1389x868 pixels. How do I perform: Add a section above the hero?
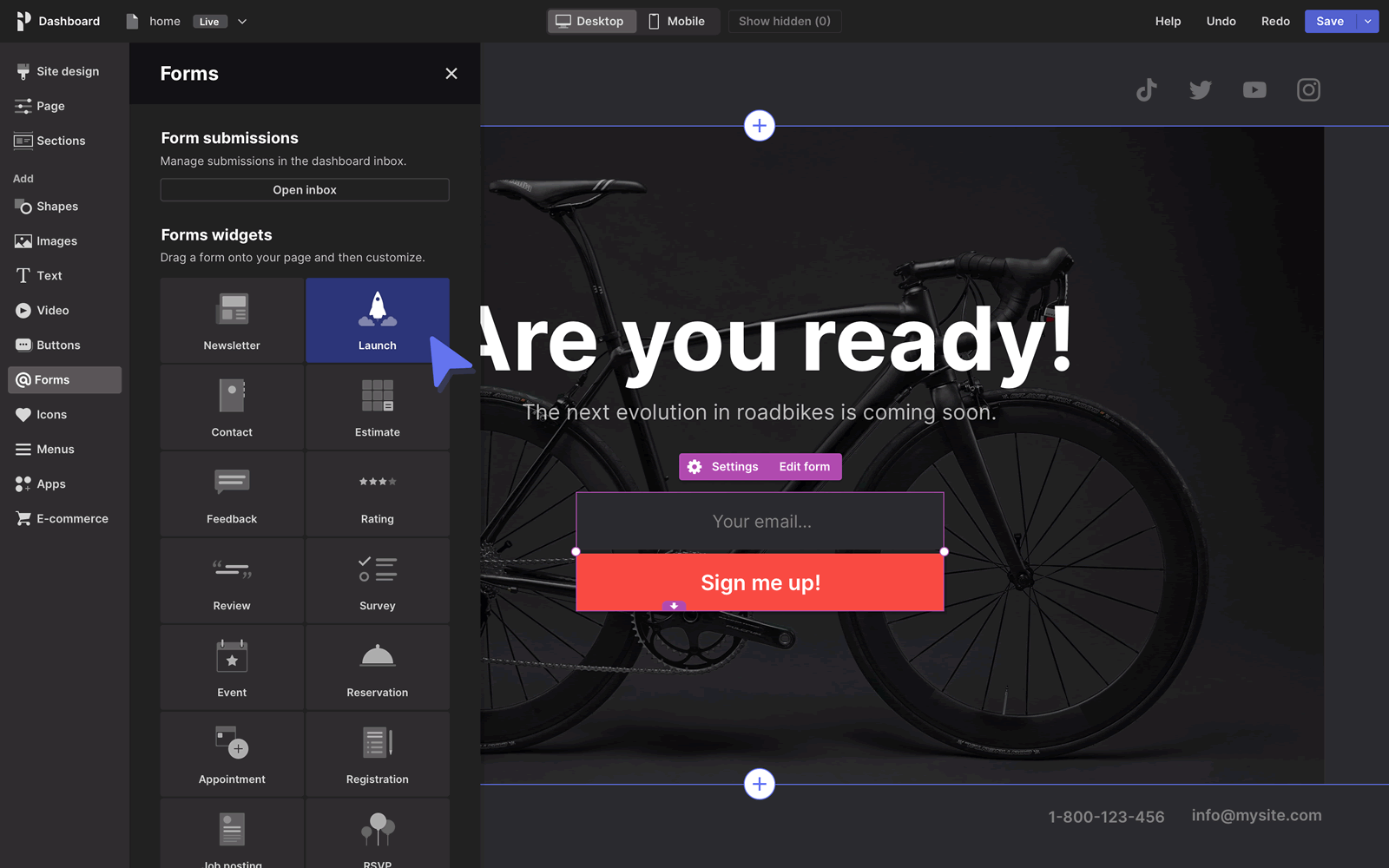760,126
